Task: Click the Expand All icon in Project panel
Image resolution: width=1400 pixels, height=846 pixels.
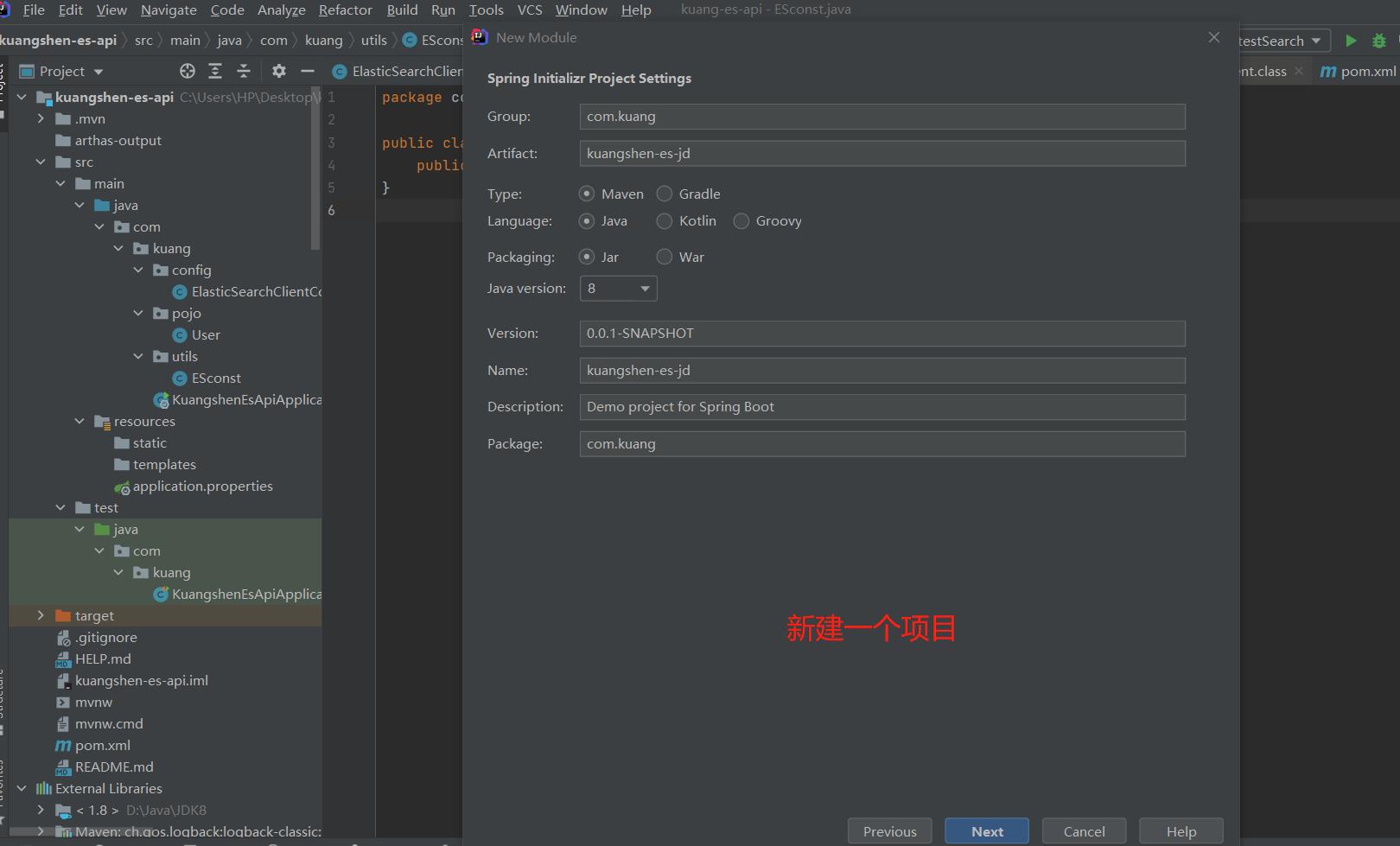Action: (x=215, y=71)
